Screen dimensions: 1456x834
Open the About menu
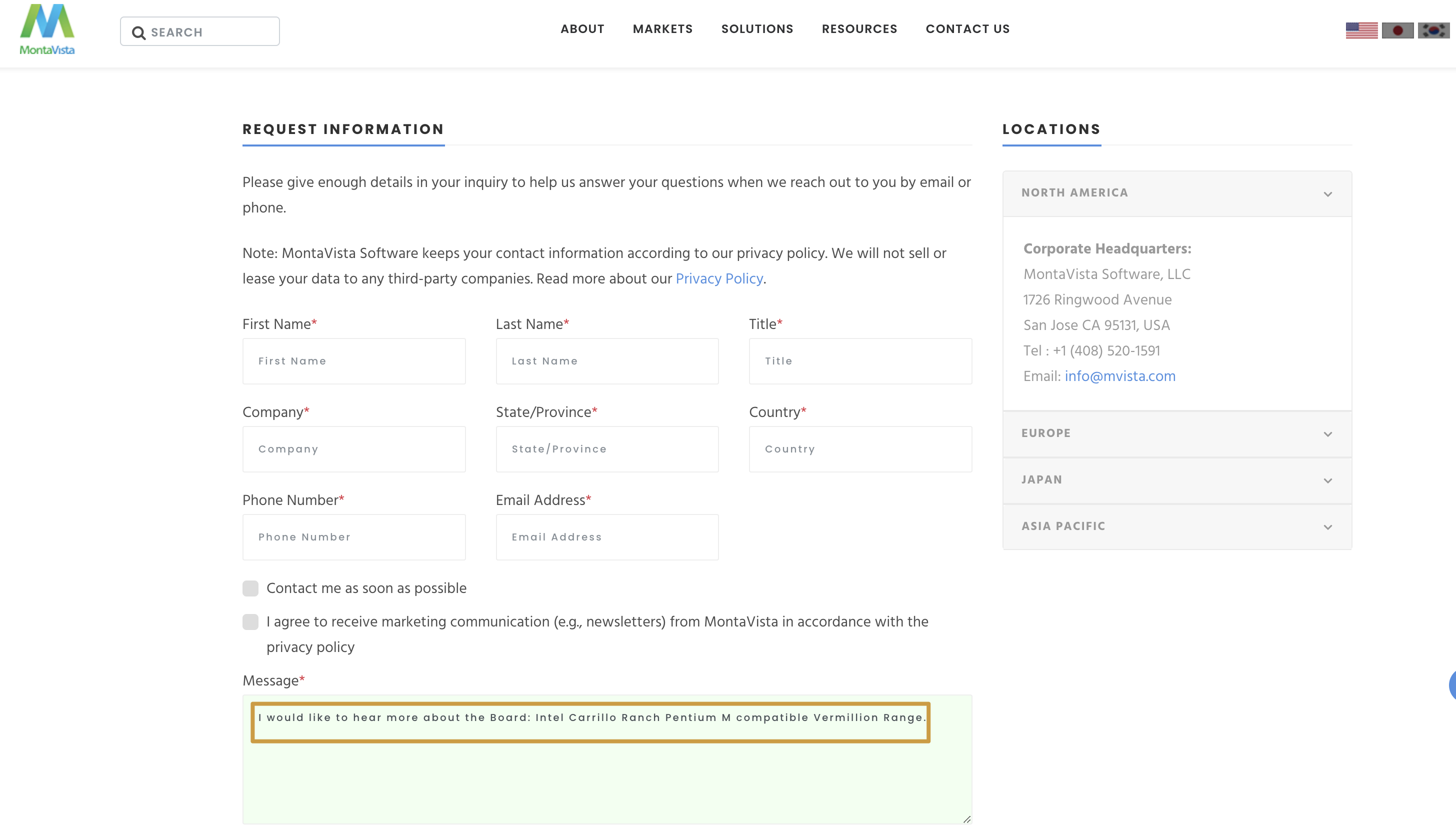[x=582, y=29]
